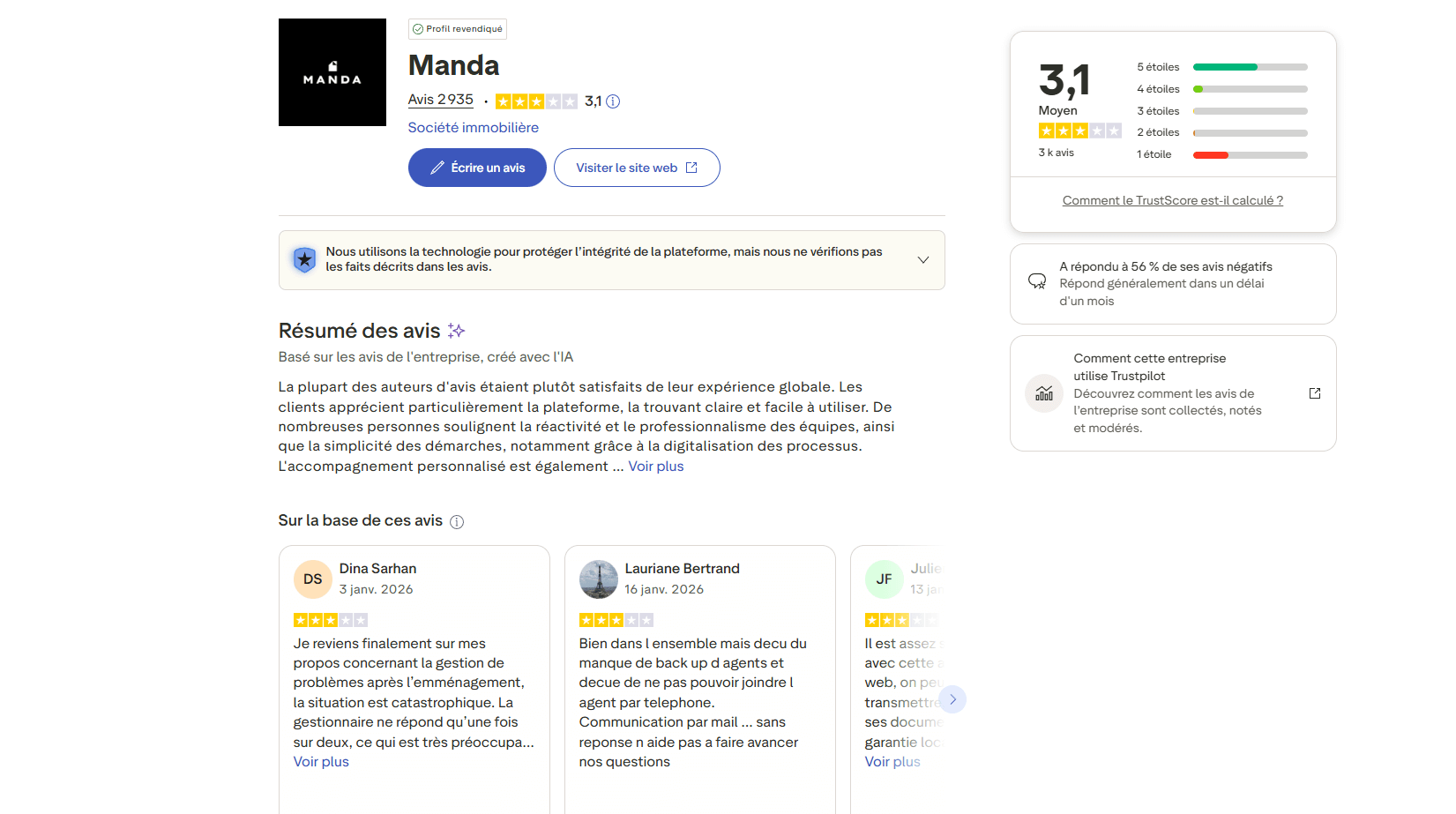Filter reviews by the 1 étoile bar
The height and width of the screenshot is (814, 1456).
(x=1250, y=155)
